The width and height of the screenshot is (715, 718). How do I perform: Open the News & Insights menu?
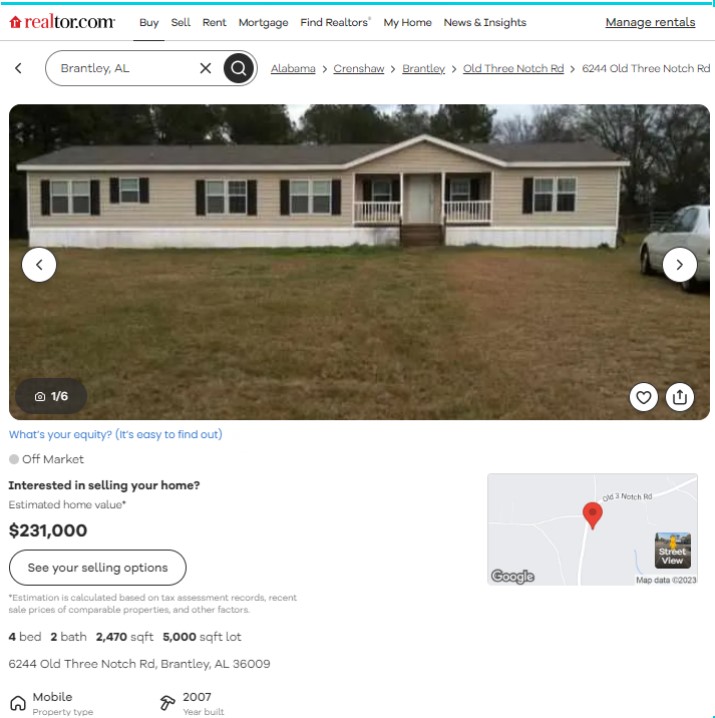(485, 22)
